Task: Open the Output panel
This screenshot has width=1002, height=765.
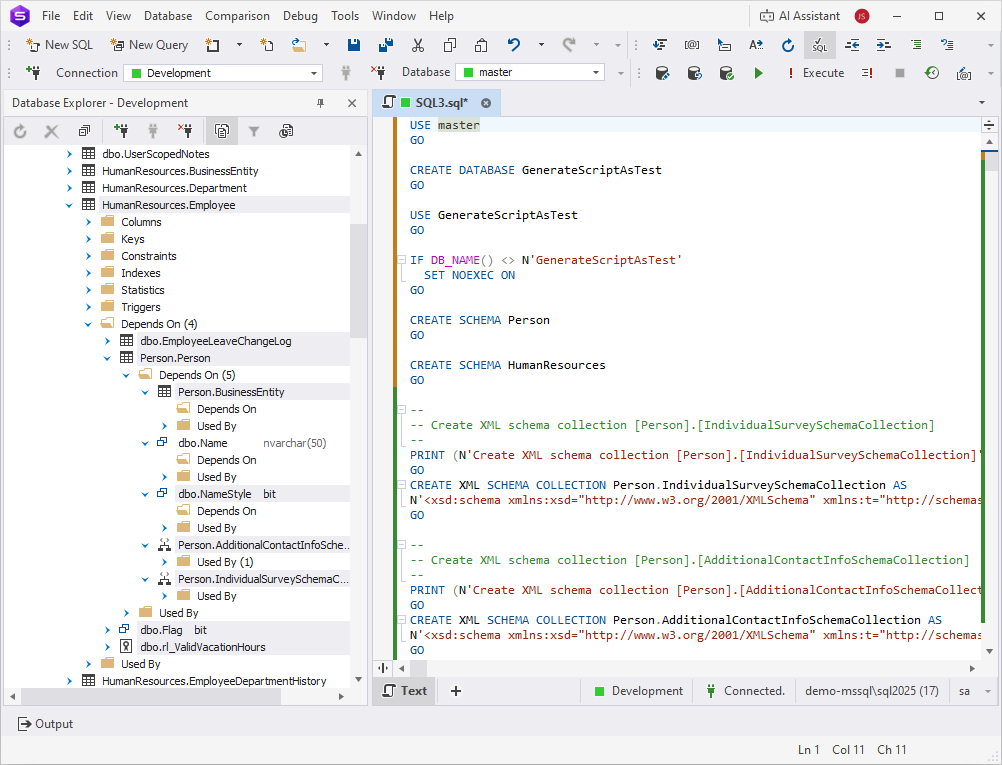Action: pyautogui.click(x=45, y=724)
